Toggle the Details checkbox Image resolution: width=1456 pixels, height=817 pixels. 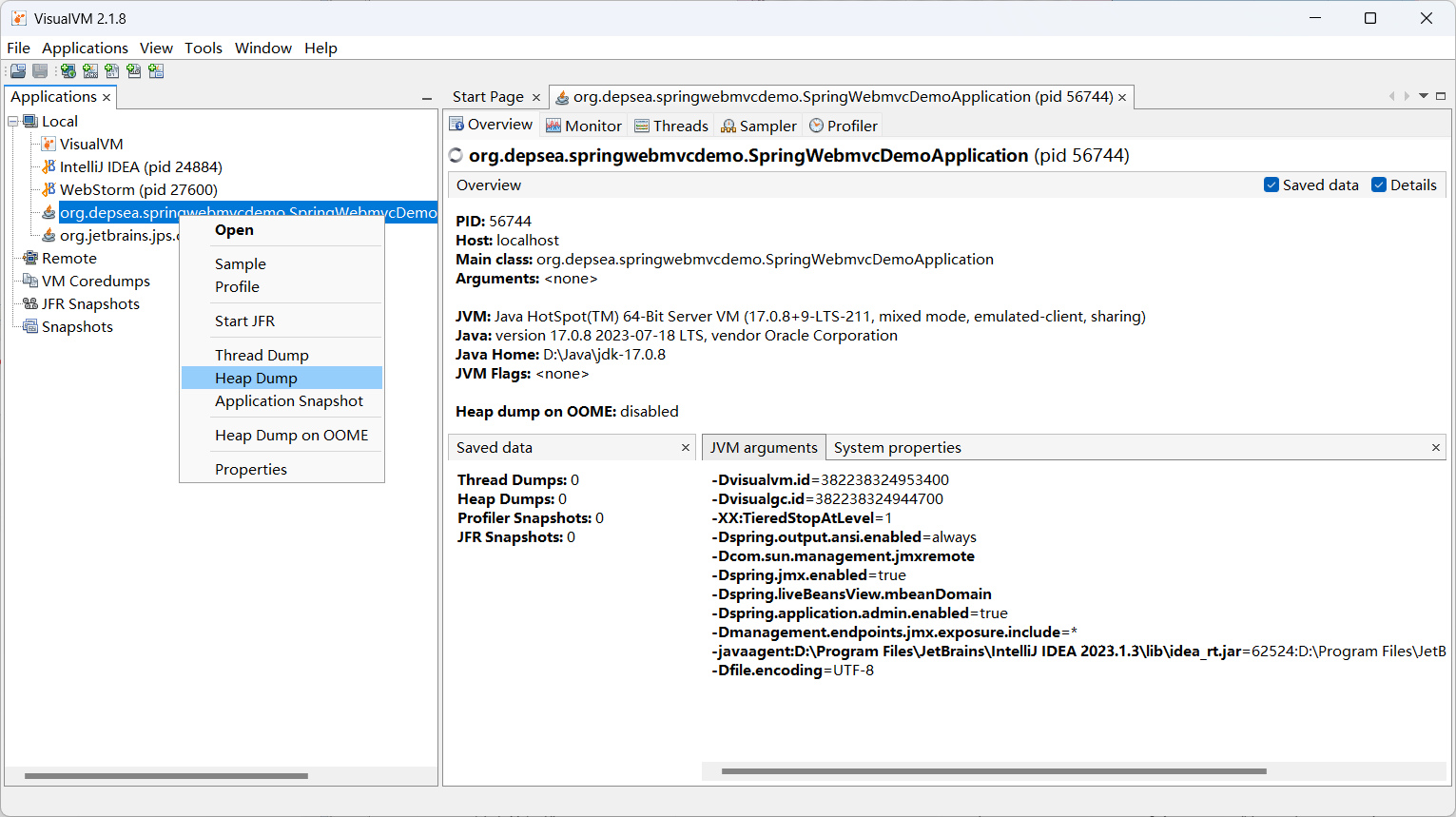coord(1378,185)
